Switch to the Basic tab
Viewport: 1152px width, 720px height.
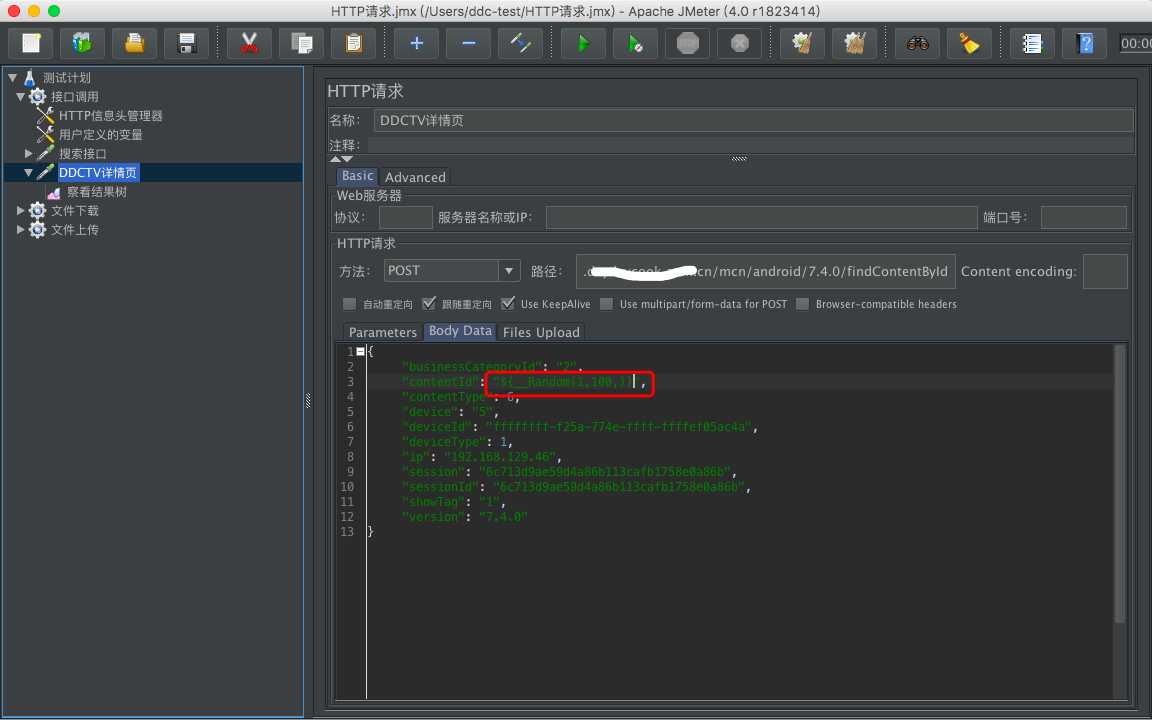[357, 176]
